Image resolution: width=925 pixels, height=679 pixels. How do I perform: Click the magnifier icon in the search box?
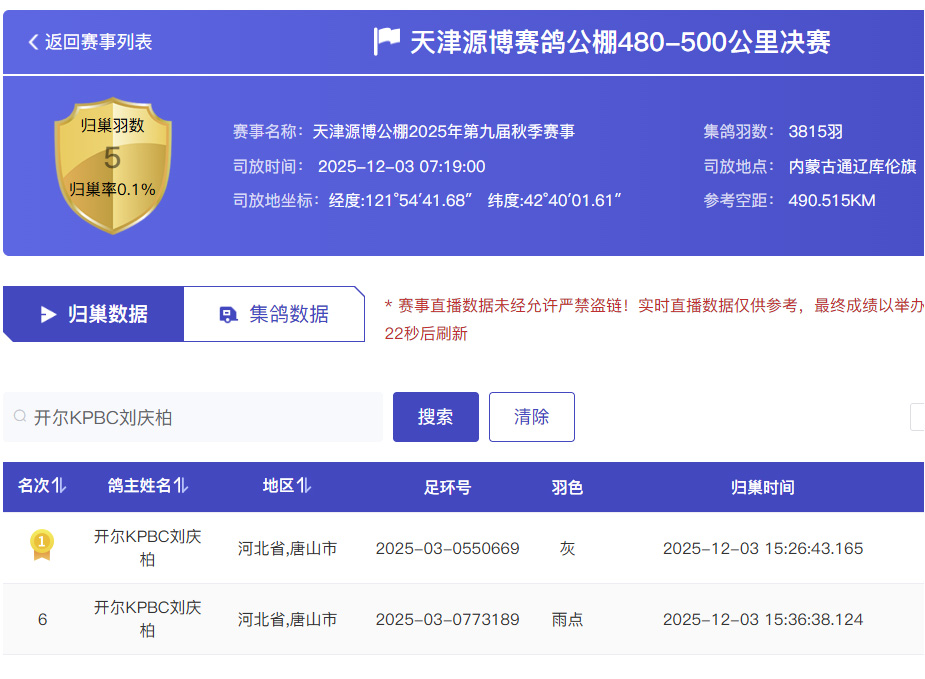tap(20, 417)
